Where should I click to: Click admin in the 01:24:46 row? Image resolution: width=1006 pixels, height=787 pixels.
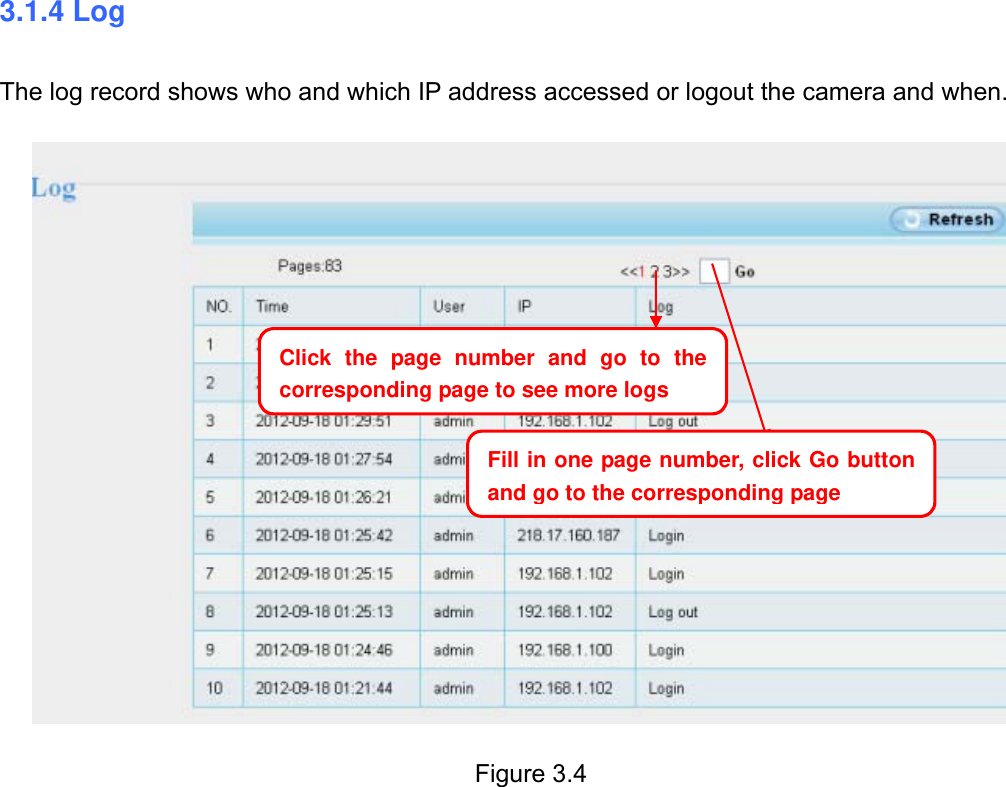coord(454,650)
